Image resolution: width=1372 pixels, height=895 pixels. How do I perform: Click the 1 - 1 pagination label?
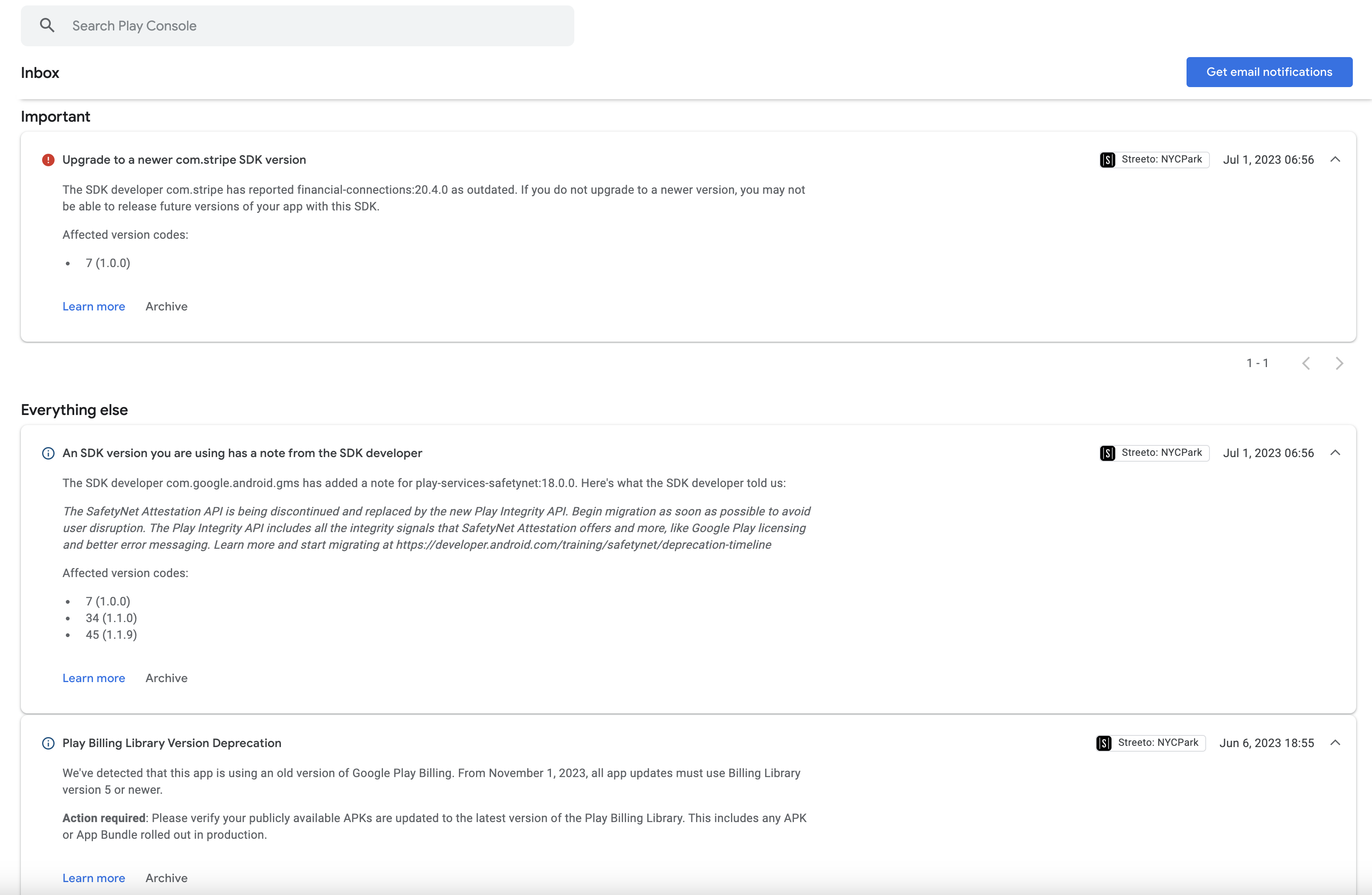click(x=1257, y=363)
